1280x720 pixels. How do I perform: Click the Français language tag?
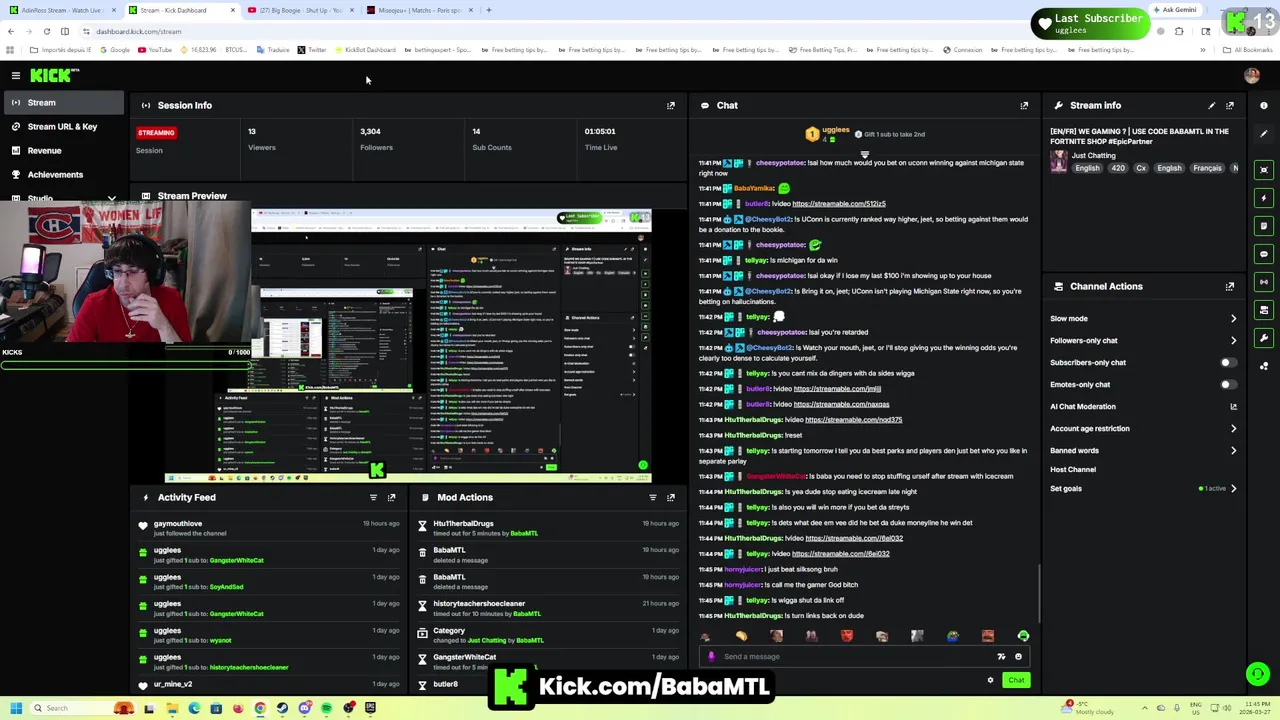(x=1207, y=168)
